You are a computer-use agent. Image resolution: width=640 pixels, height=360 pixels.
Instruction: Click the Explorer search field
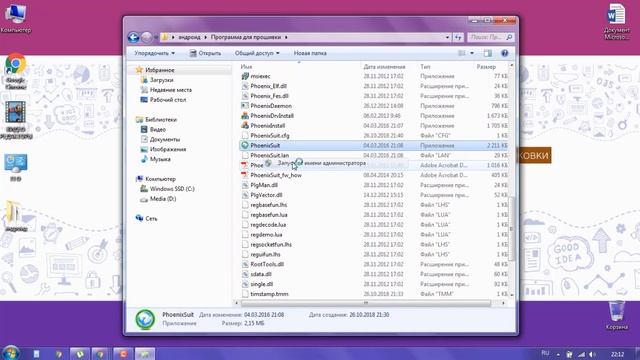[x=490, y=37]
